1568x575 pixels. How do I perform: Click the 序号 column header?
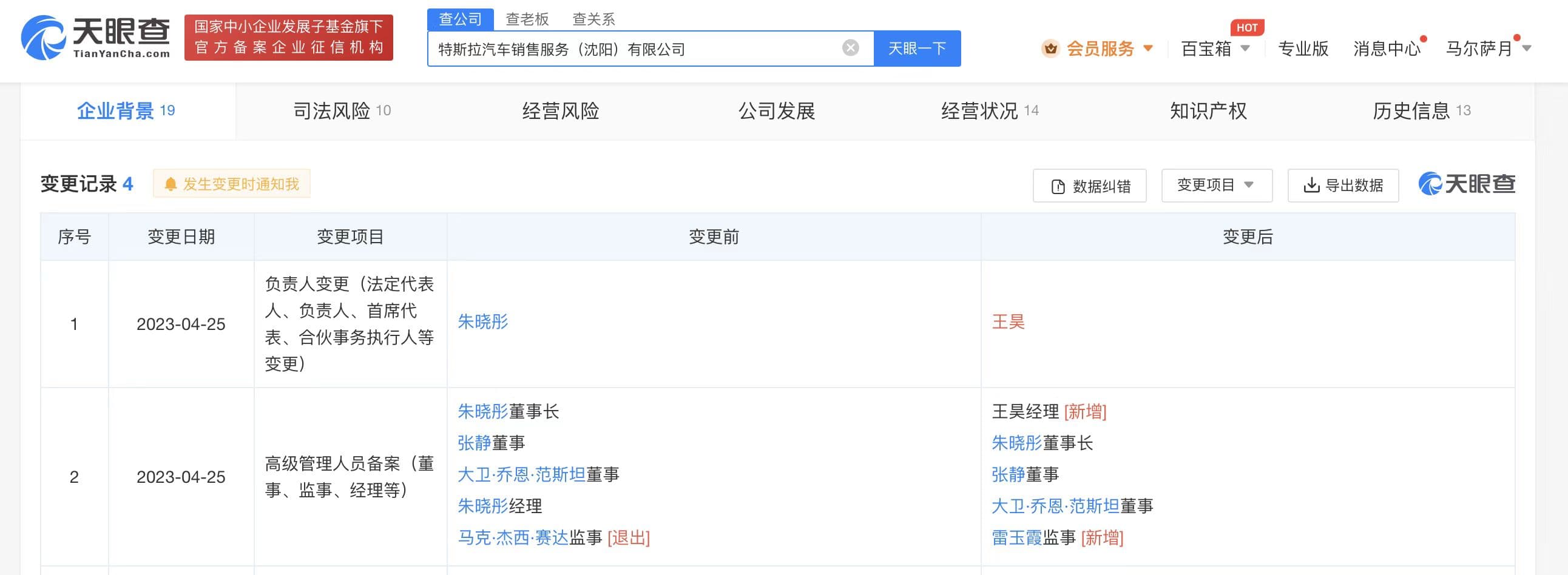tap(74, 237)
